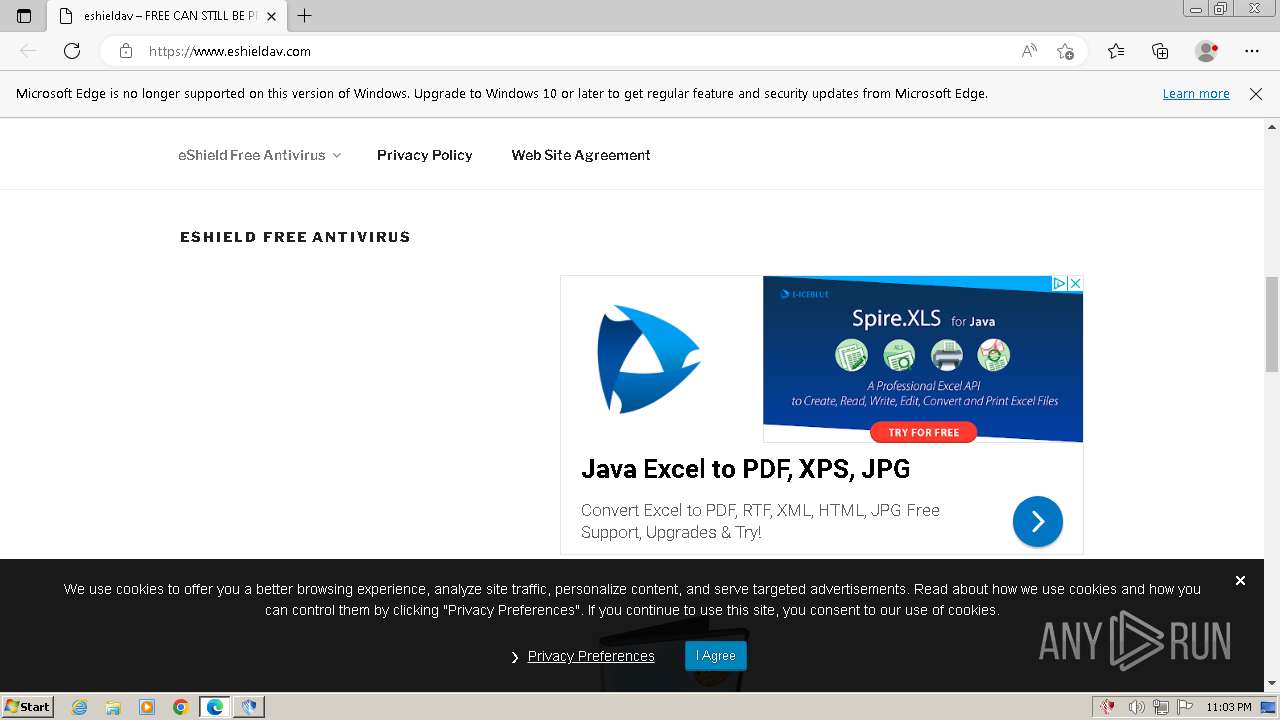Click the browser refresh icon

pos(72,51)
